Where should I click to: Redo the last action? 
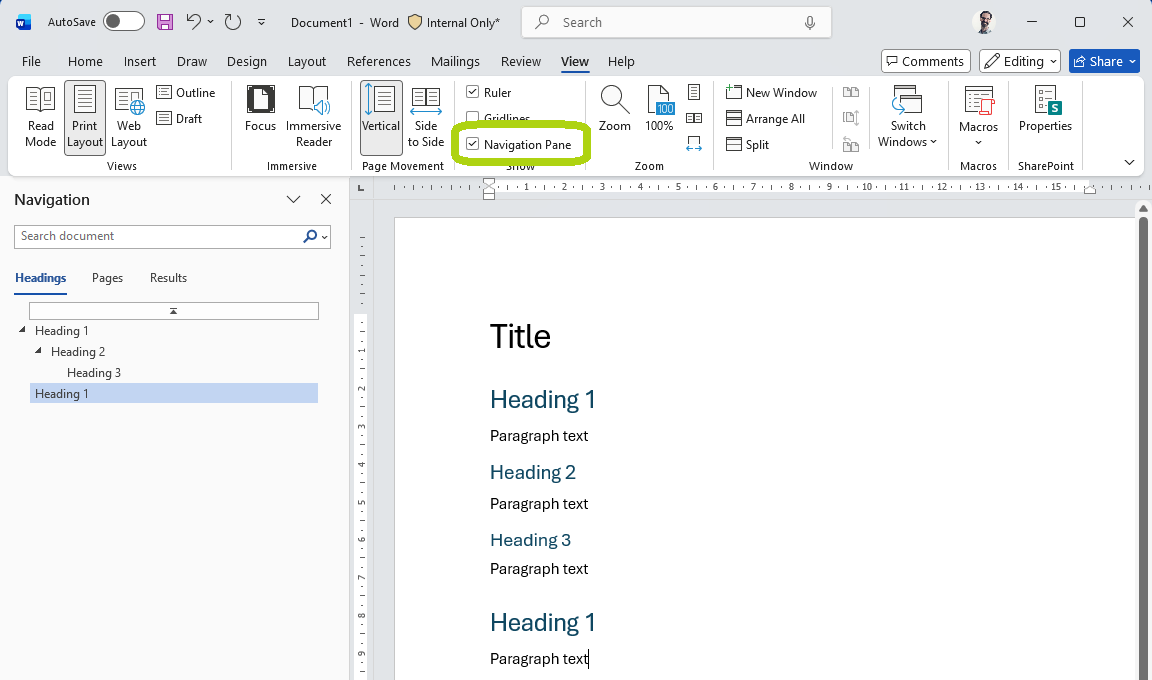coord(233,22)
